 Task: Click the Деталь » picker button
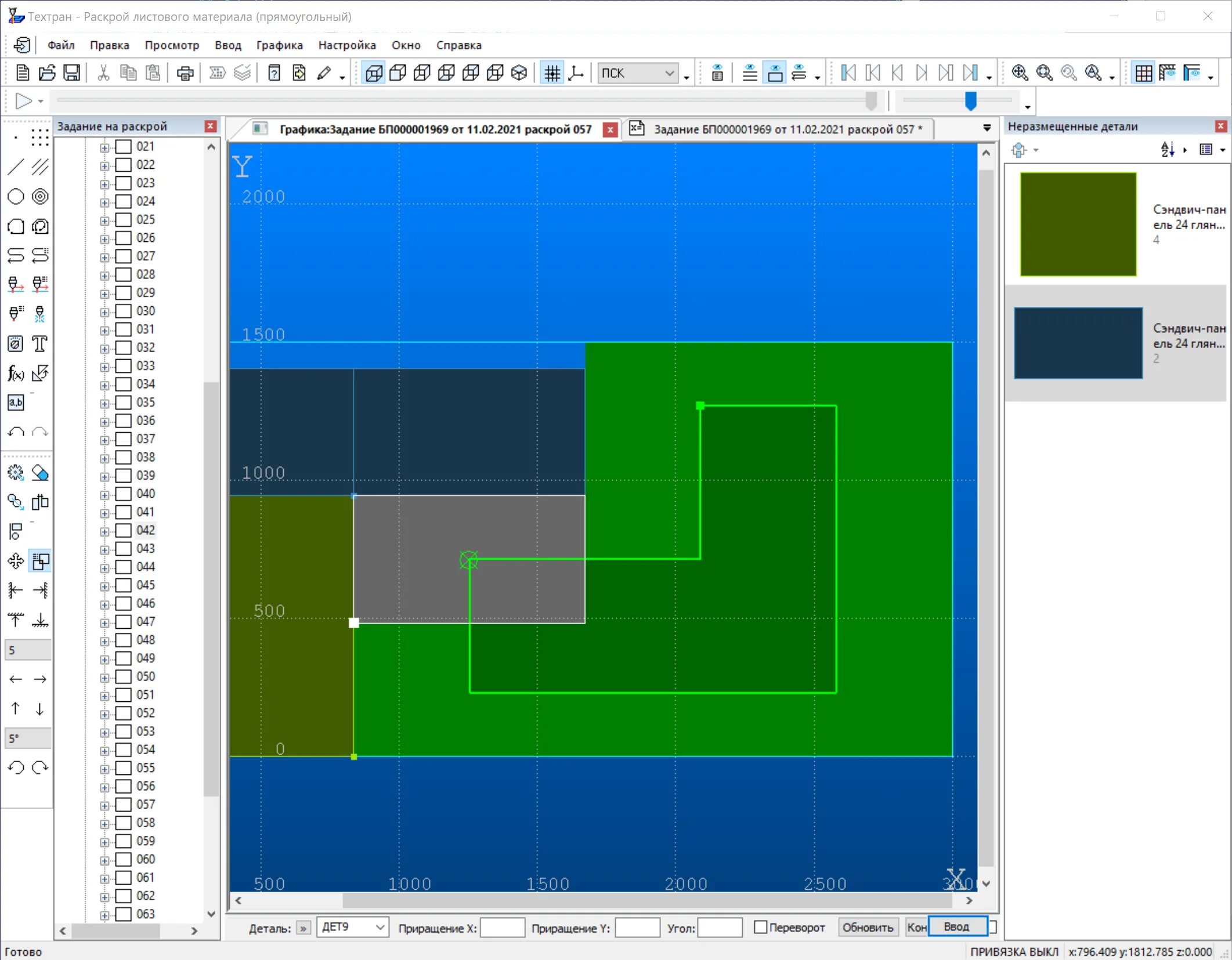tap(304, 928)
